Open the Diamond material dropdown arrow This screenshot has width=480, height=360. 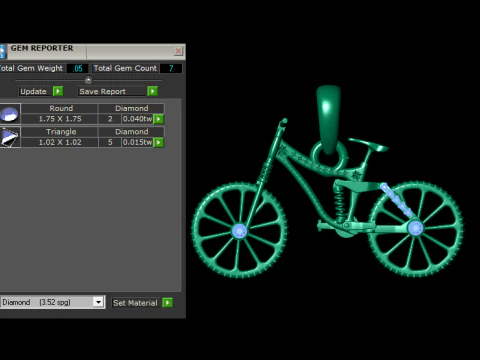tap(98, 302)
